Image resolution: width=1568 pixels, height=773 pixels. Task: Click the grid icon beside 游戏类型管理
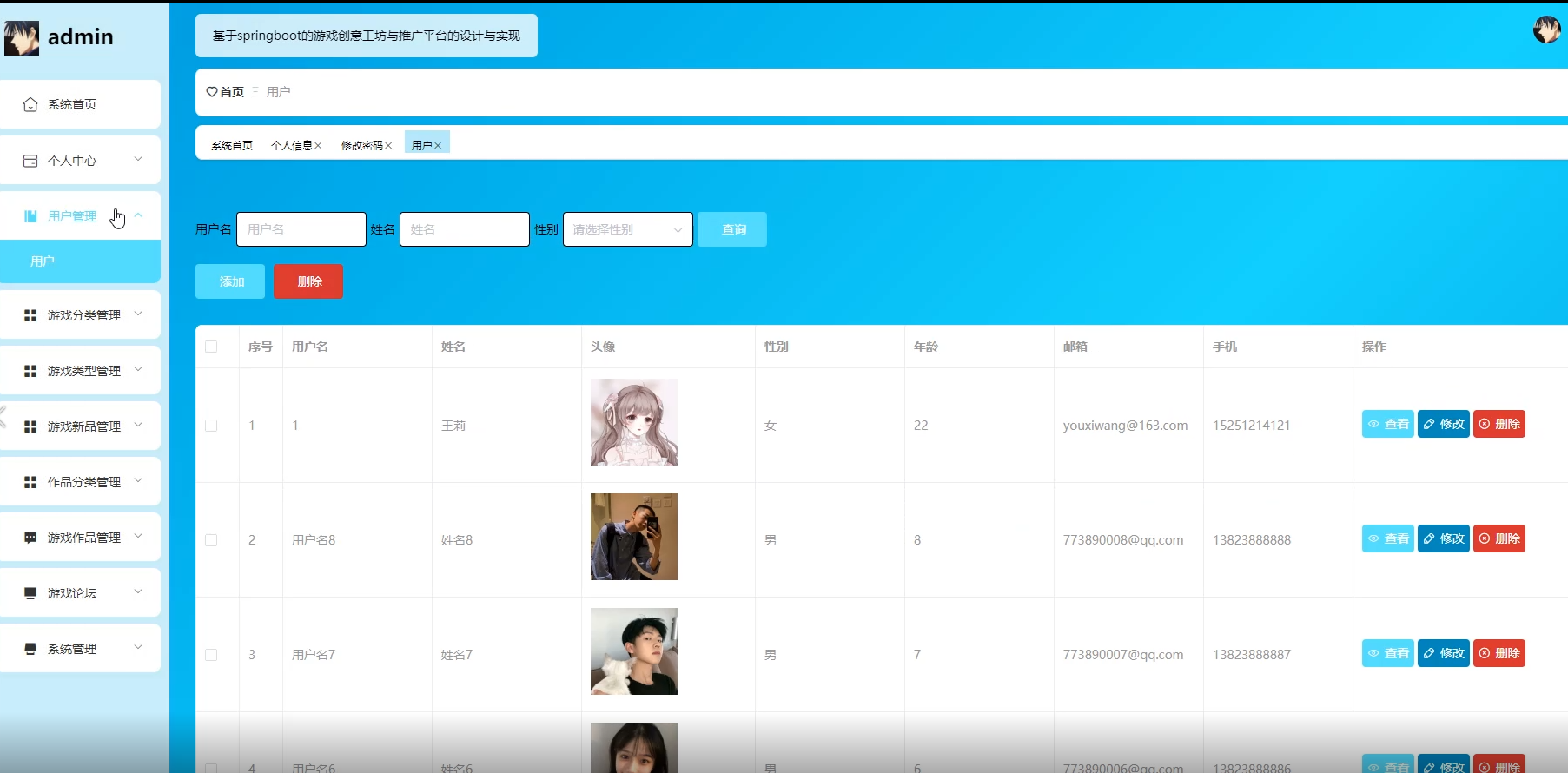tap(30, 371)
